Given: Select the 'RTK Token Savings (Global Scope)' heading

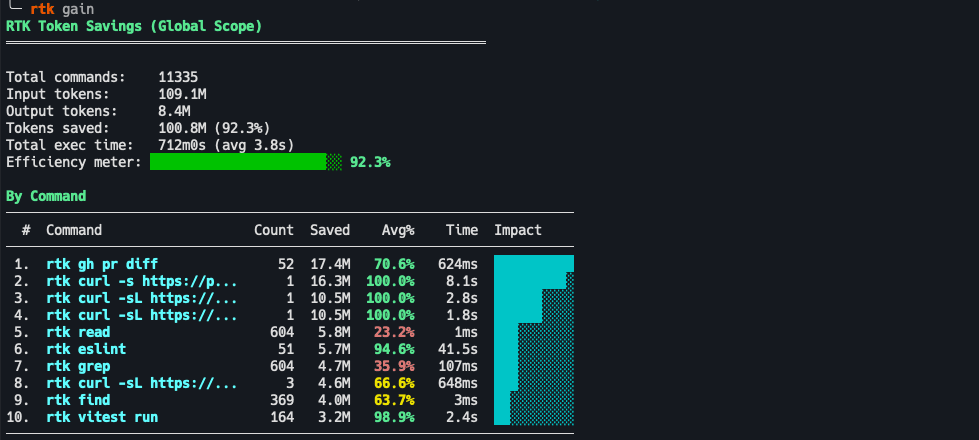Looking at the screenshot, I should pyautogui.click(x=134, y=27).
